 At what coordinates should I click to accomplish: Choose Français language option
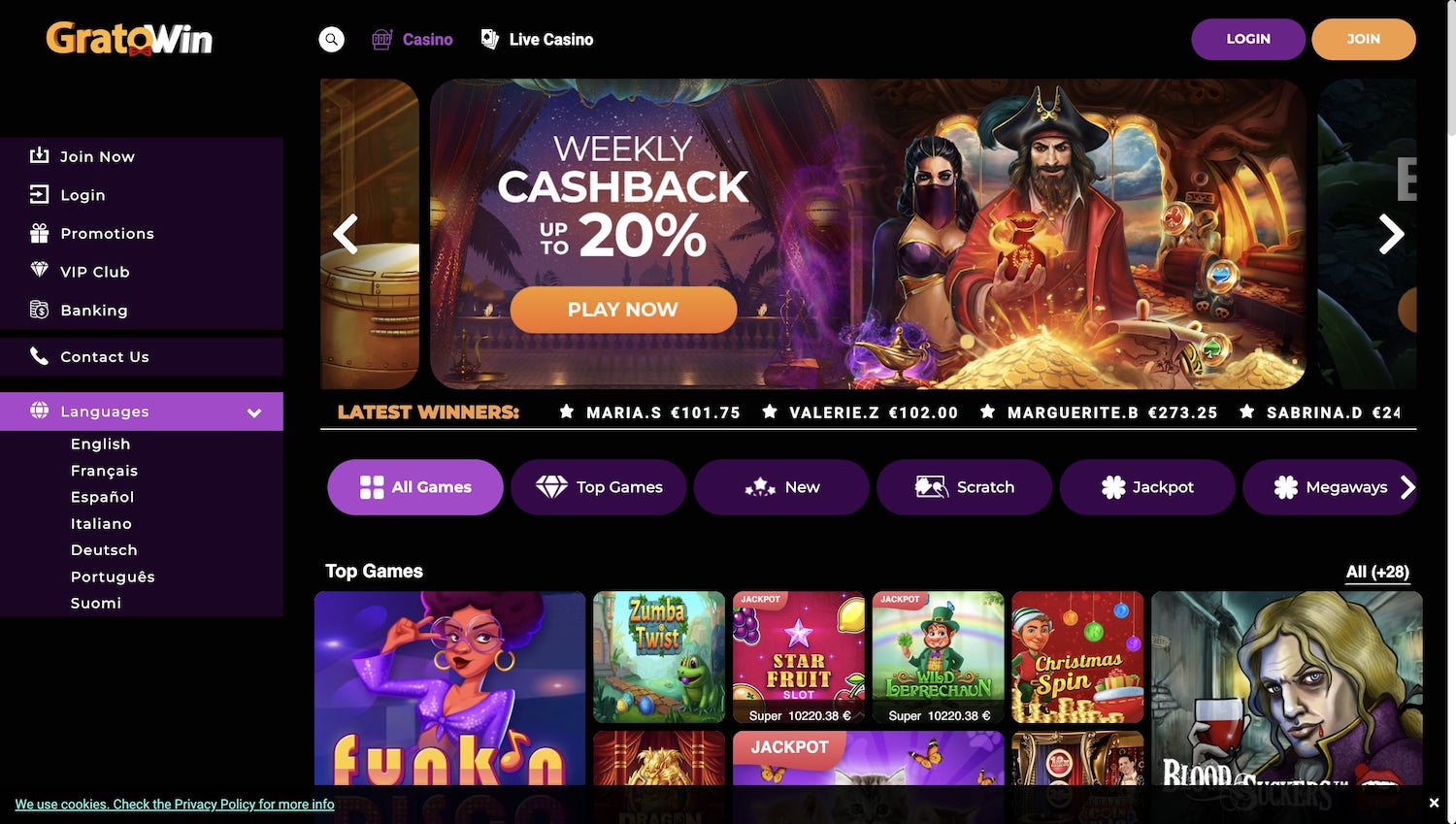coord(104,471)
